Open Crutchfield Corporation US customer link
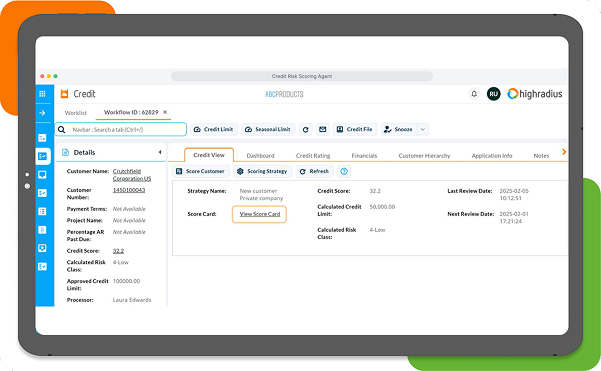This screenshot has width=601, height=371. coord(132,175)
